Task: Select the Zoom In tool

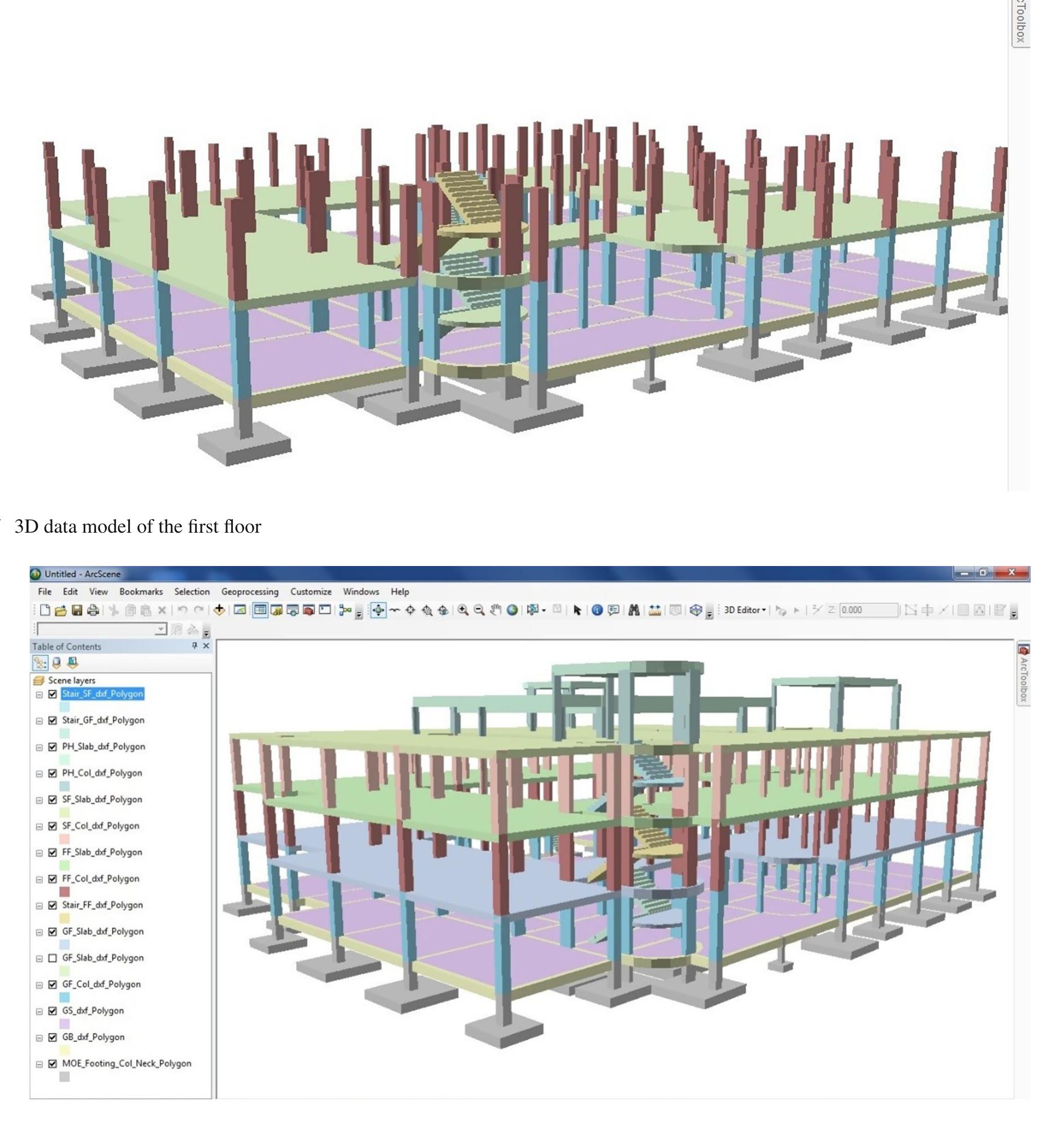Action: pos(463,611)
